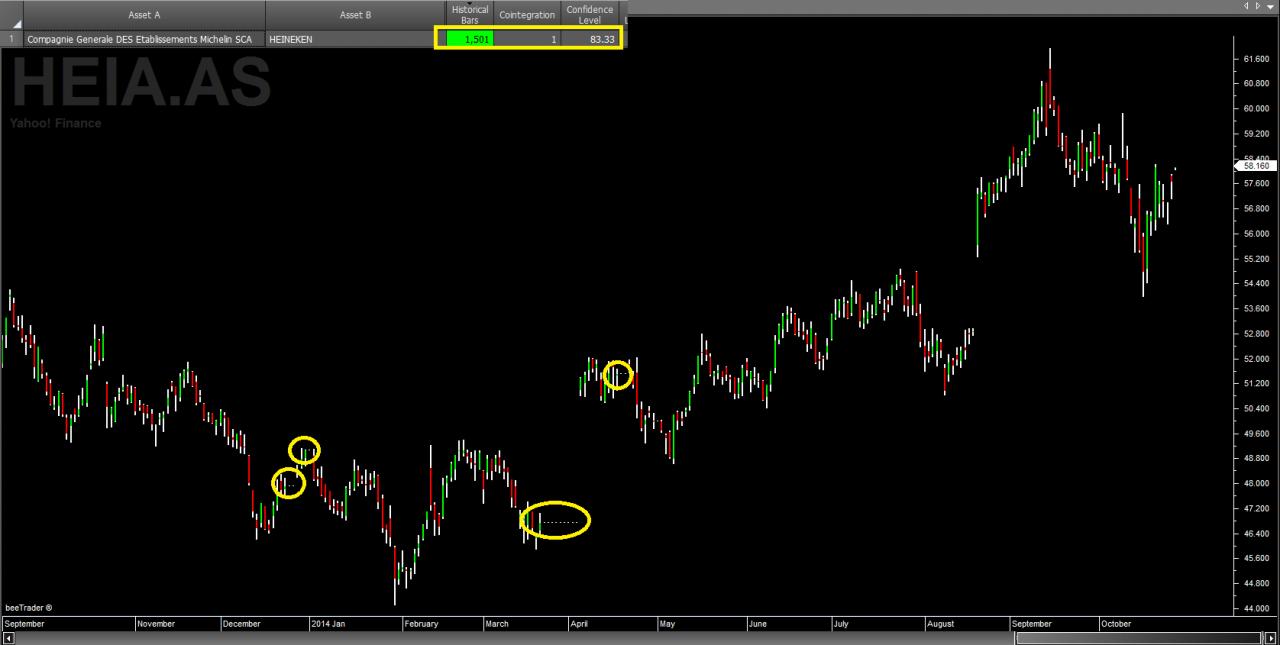Click the Confidence Level column header
The width and height of the screenshot is (1280, 645).
(590, 15)
